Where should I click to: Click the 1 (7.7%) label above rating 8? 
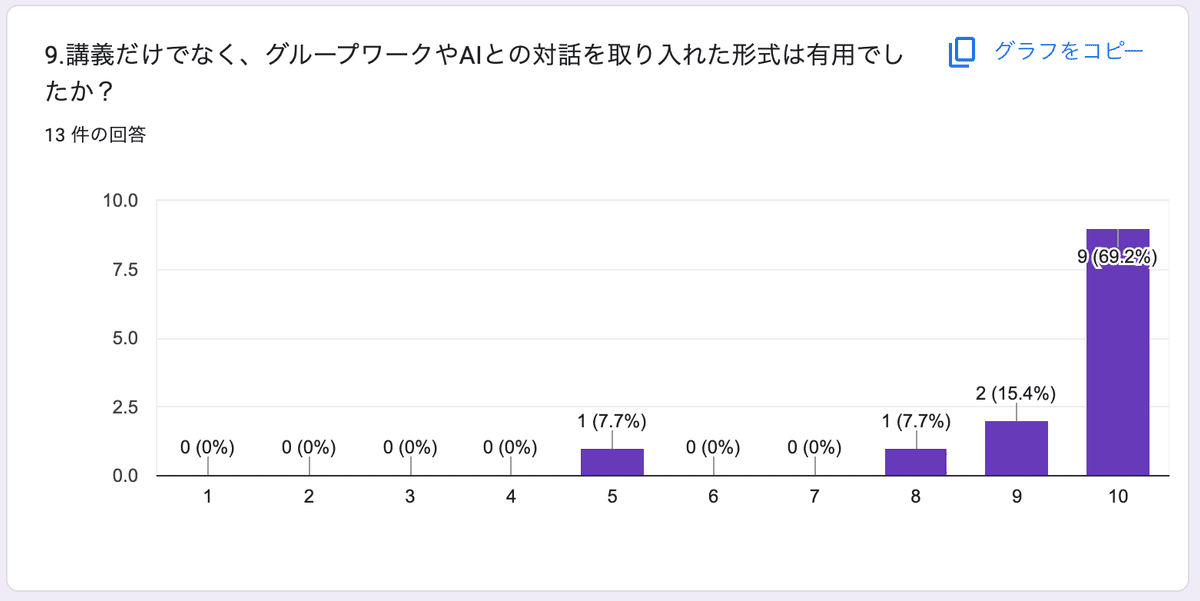pos(914,423)
